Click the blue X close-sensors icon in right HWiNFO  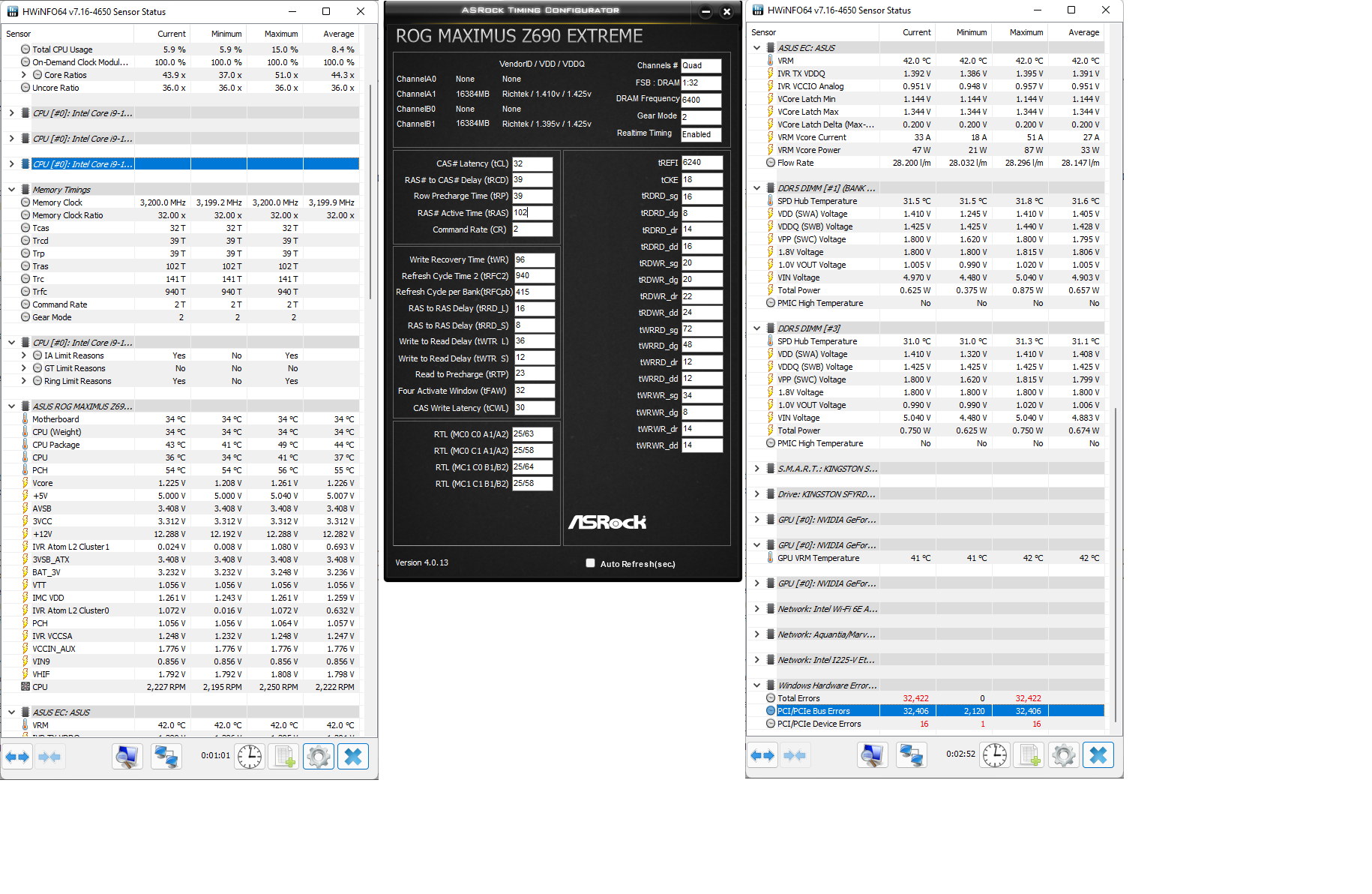1098,755
